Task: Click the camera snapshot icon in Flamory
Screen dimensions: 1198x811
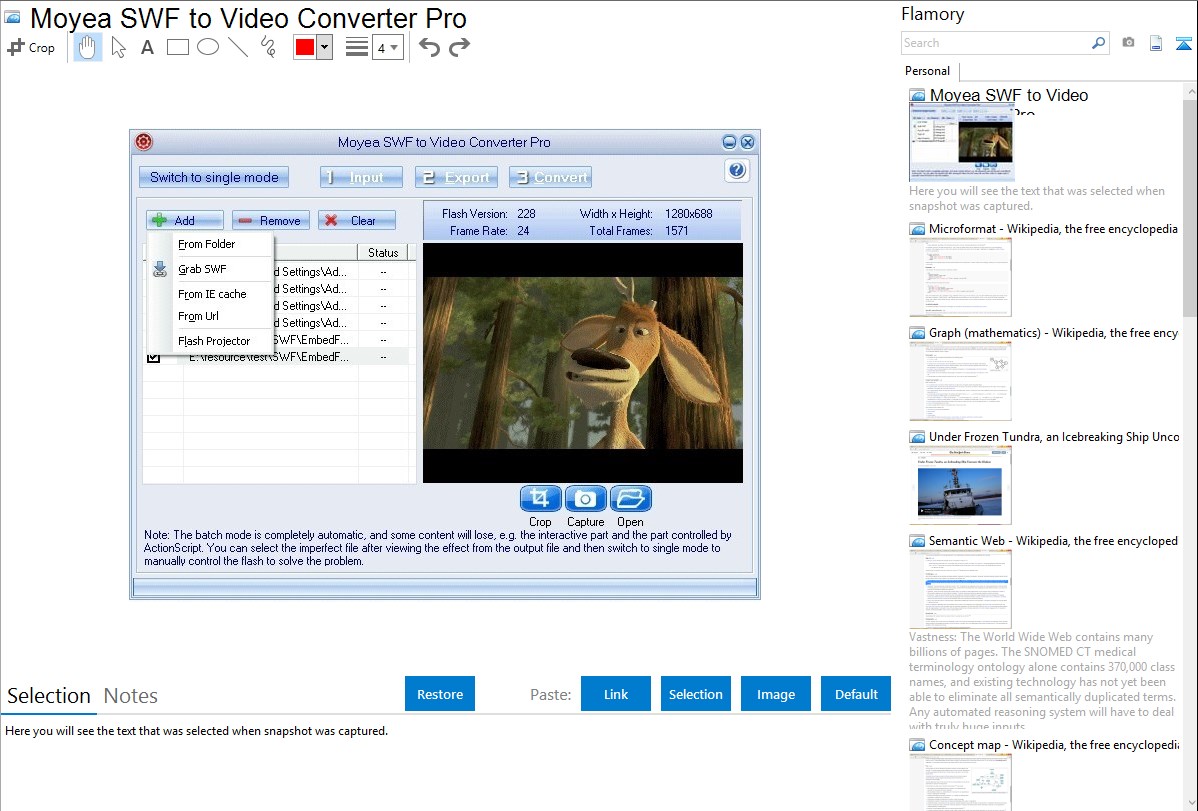Action: (1128, 43)
